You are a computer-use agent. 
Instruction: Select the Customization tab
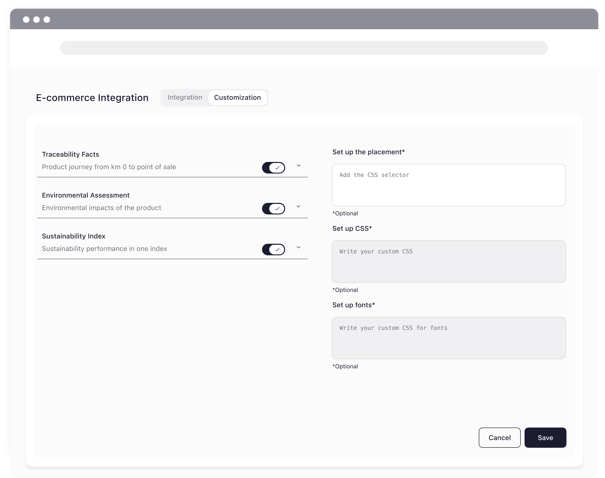click(237, 98)
